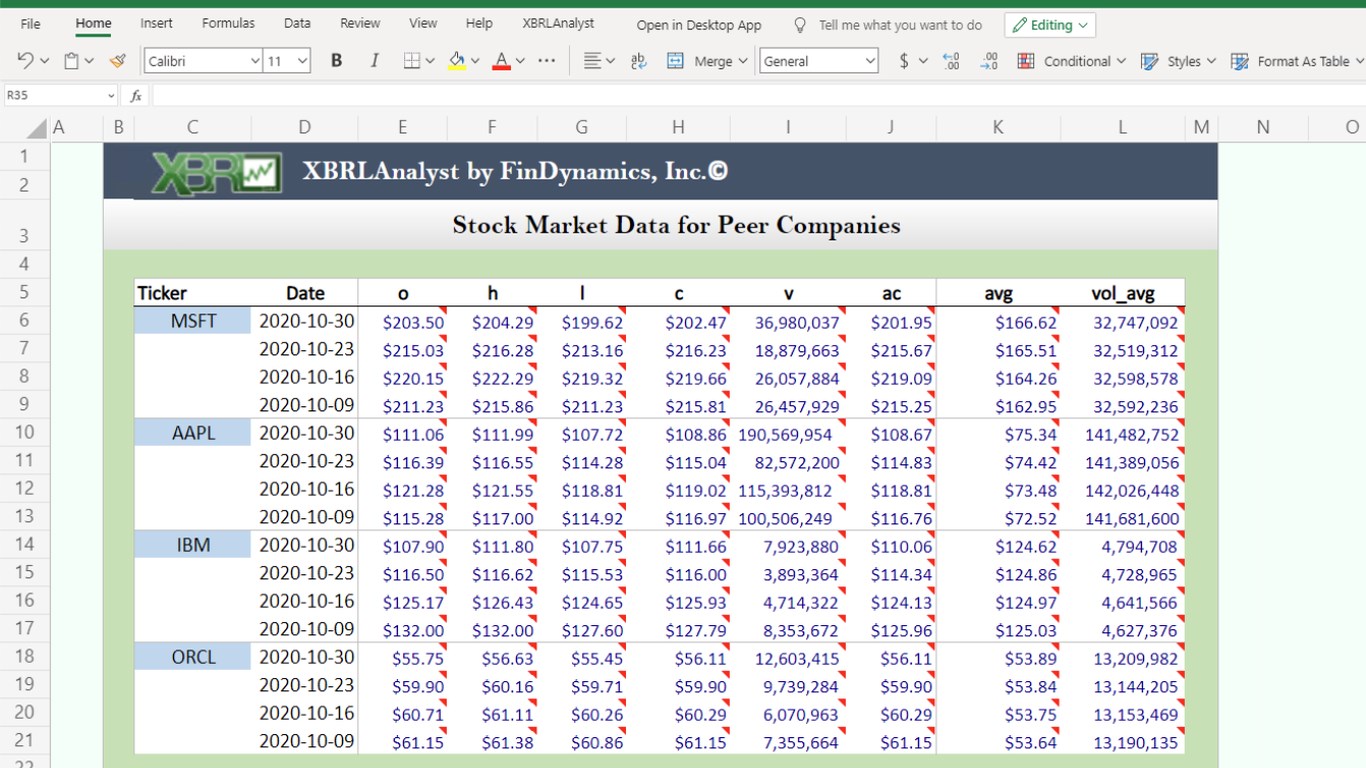Screen dimensions: 1366x768
Task: Select row 10 header
Action: [24, 432]
